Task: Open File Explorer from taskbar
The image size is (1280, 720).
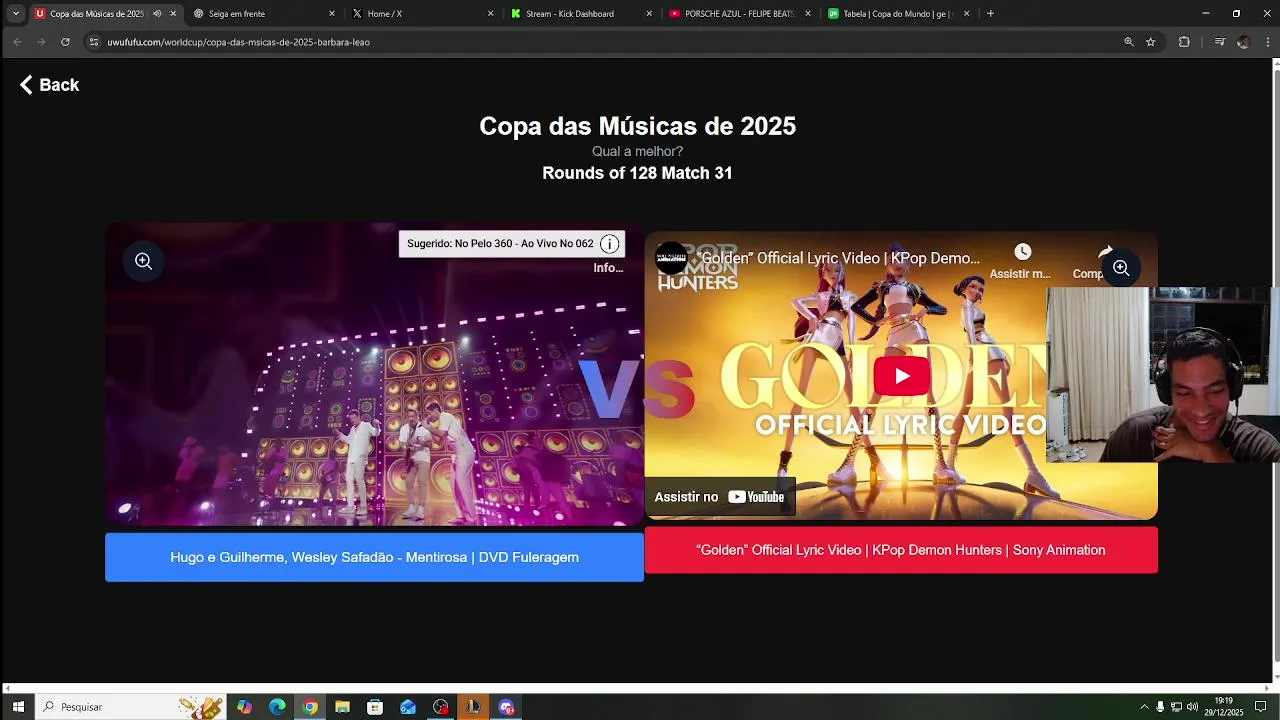Action: coord(342,707)
